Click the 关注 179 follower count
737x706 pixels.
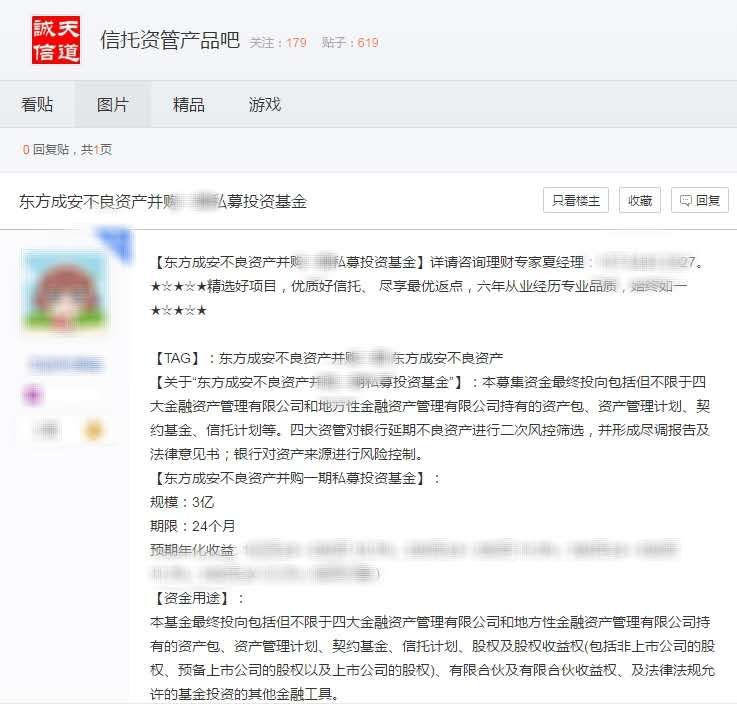(x=278, y=43)
